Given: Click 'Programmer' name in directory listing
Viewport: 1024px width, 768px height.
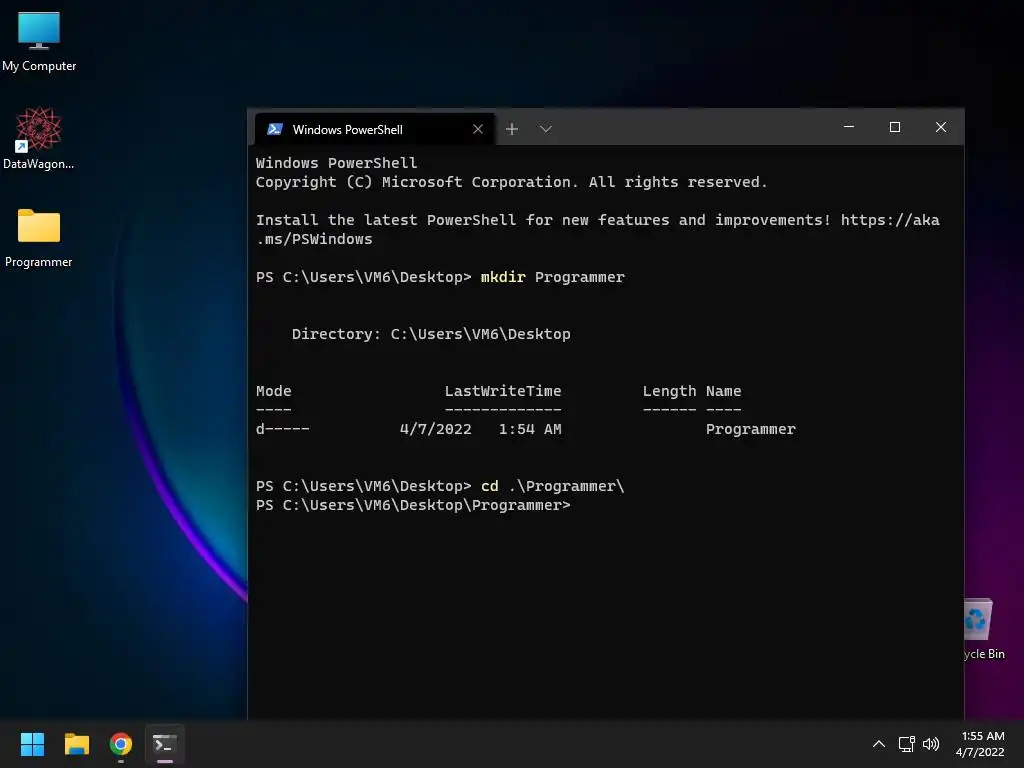Looking at the screenshot, I should pyautogui.click(x=751, y=429).
